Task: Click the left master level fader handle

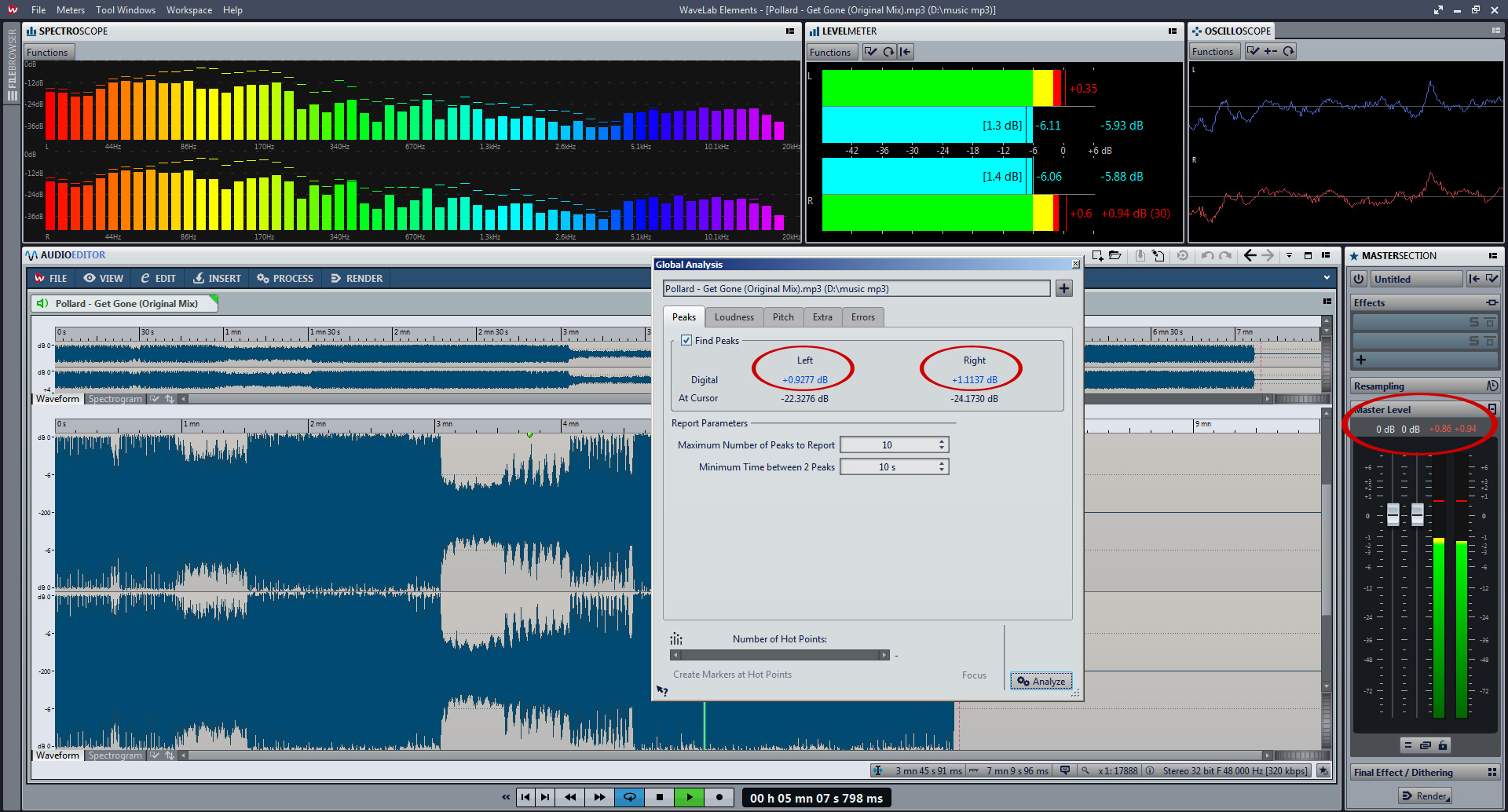Action: [1393, 514]
